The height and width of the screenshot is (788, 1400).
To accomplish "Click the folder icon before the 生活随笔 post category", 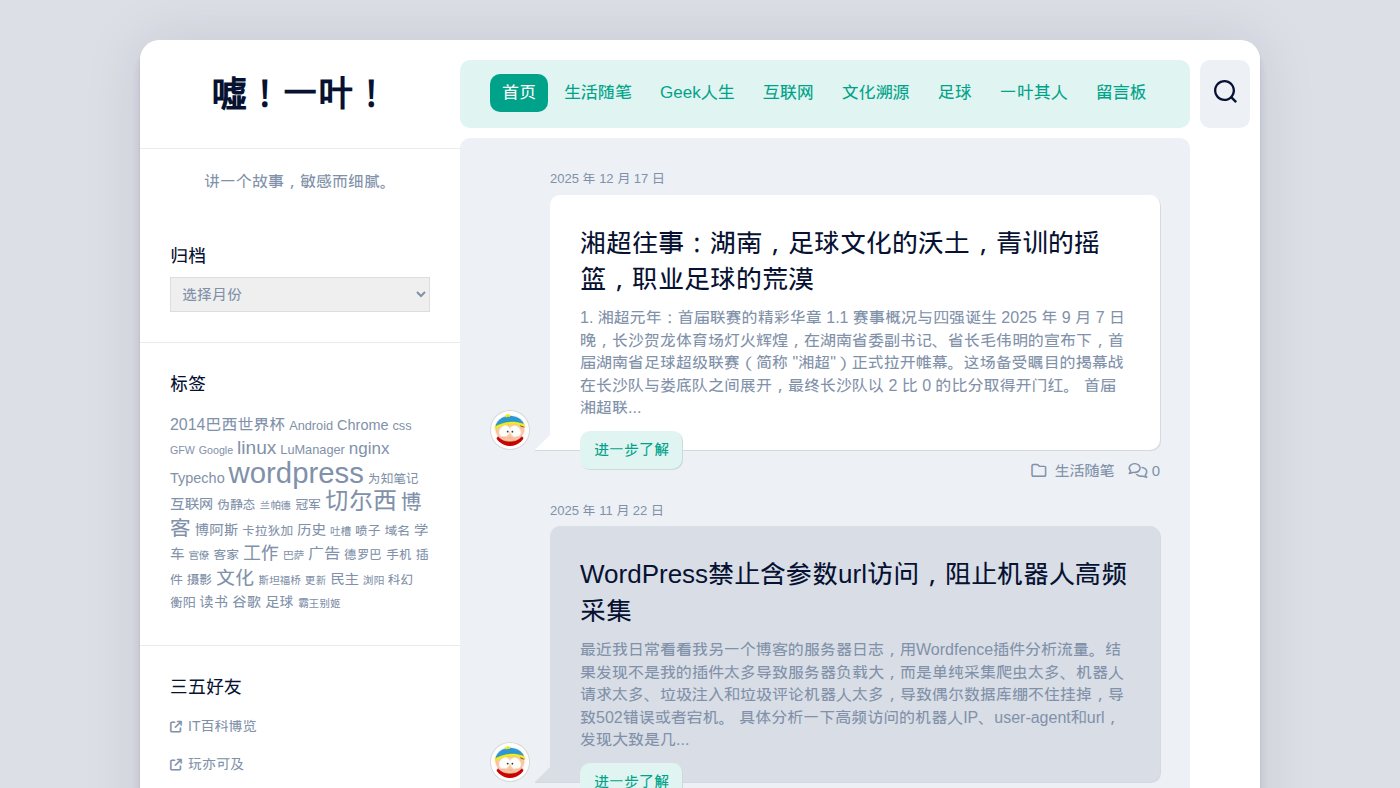I will coord(1039,470).
